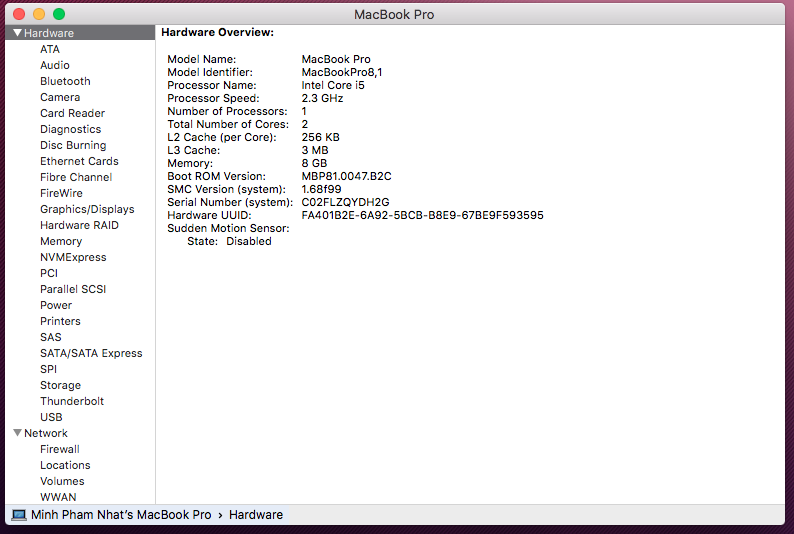Open the Parallel SCSI section

pos(73,289)
